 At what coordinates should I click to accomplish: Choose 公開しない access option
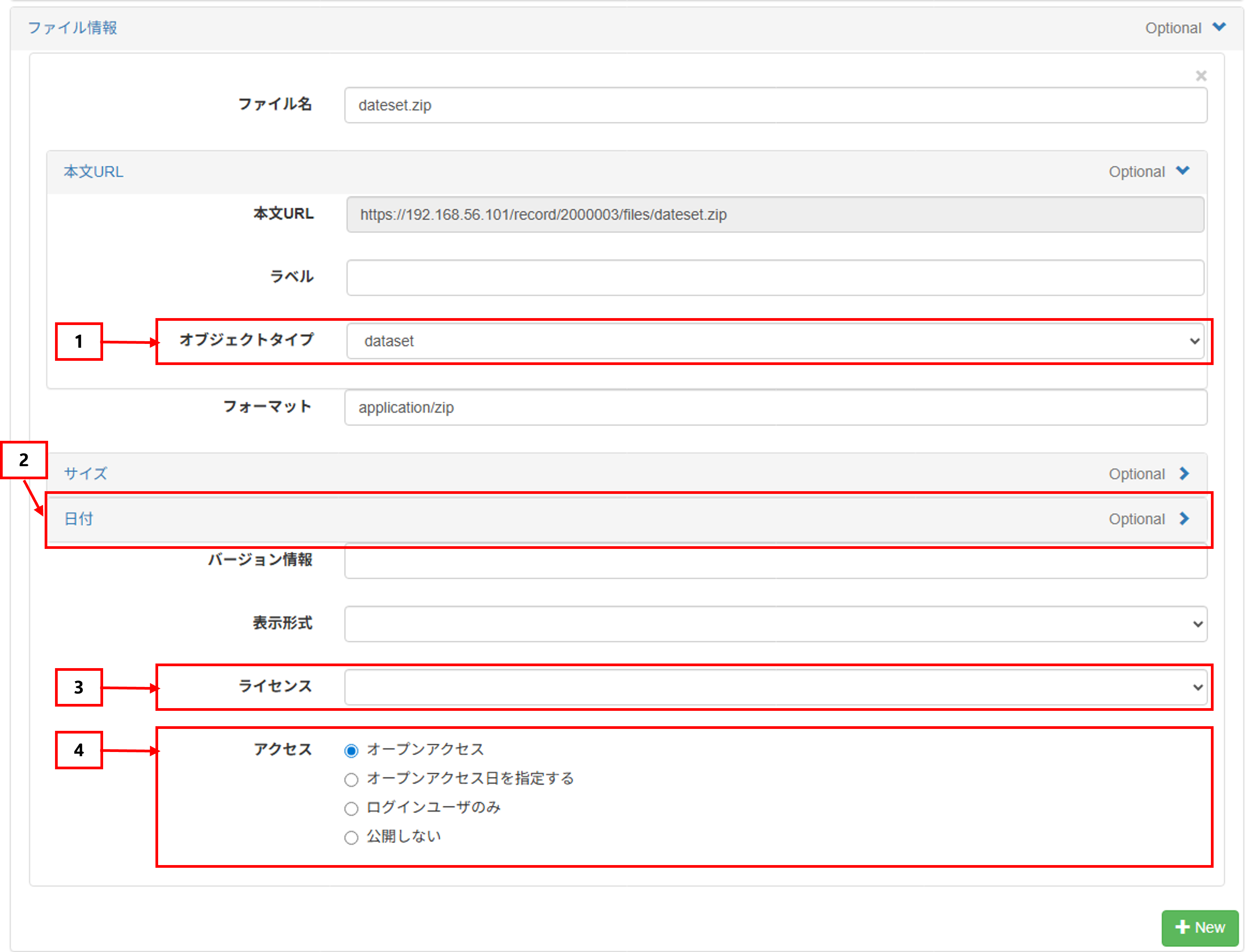[351, 837]
